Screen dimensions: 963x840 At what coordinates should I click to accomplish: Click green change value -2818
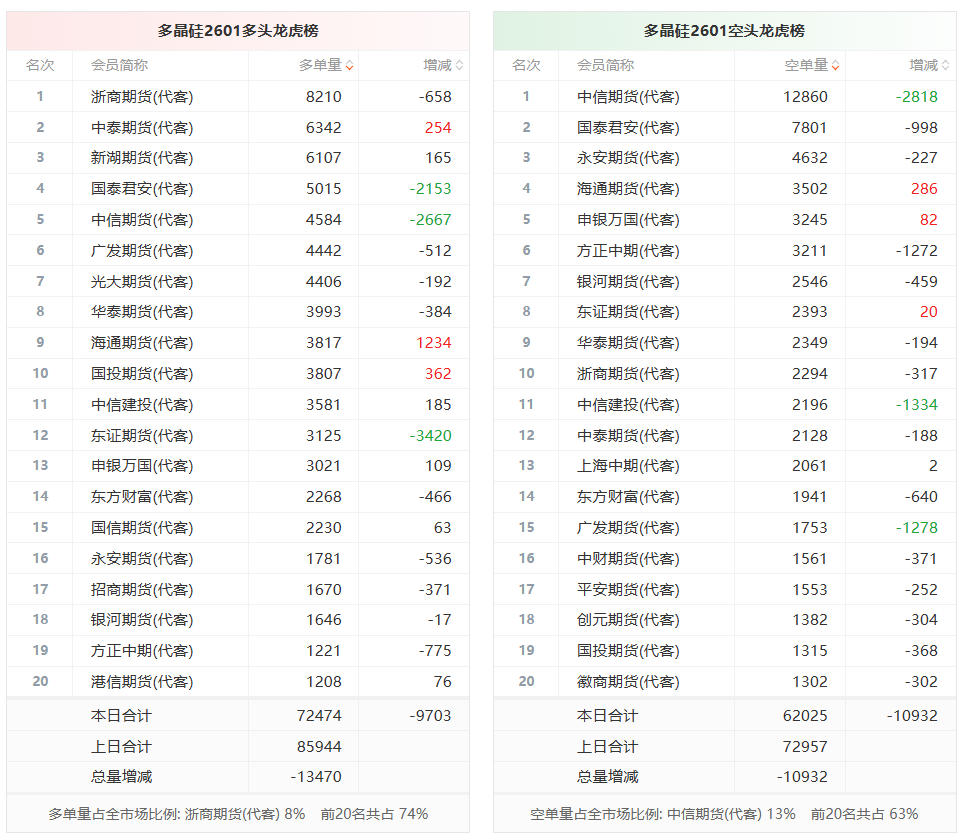pos(917,96)
